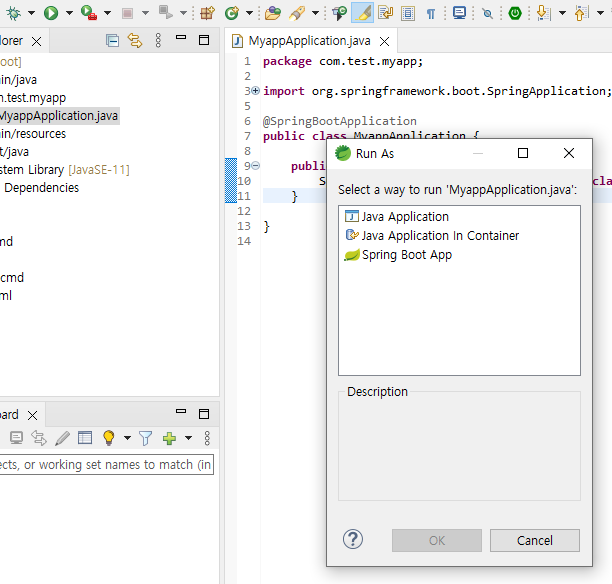Click the Skip breakpoints toolbar icon
This screenshot has height=584, width=612.
pyautogui.click(x=339, y=13)
